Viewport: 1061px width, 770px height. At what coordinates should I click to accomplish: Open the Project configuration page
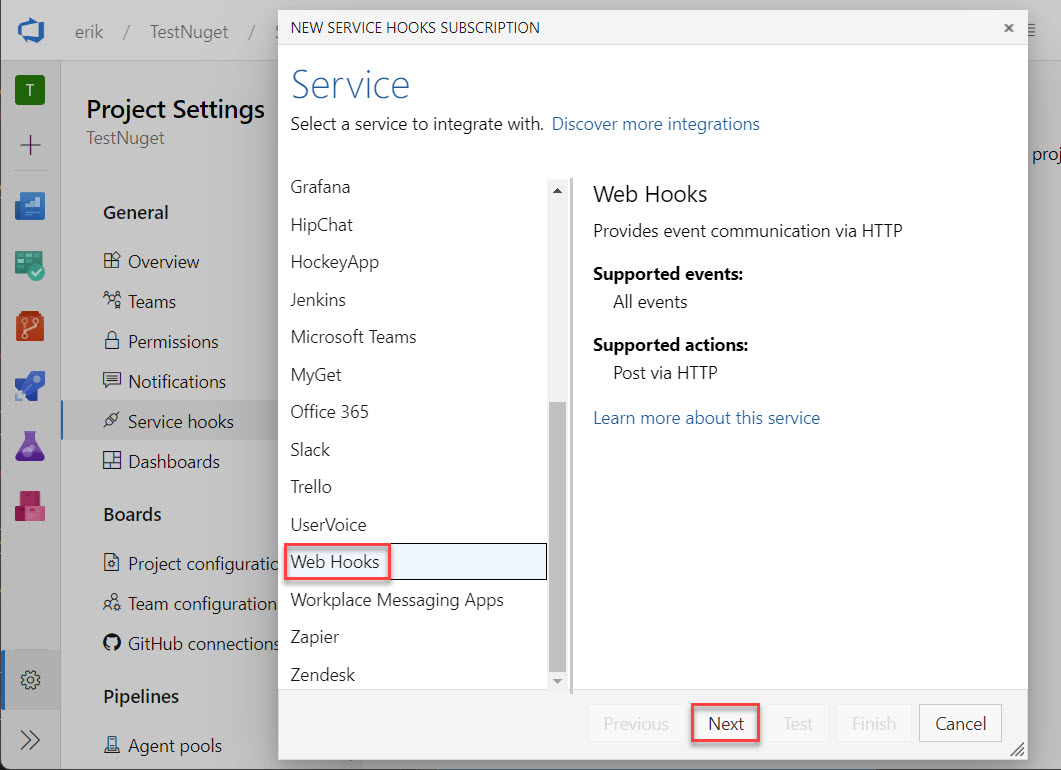pos(203,564)
